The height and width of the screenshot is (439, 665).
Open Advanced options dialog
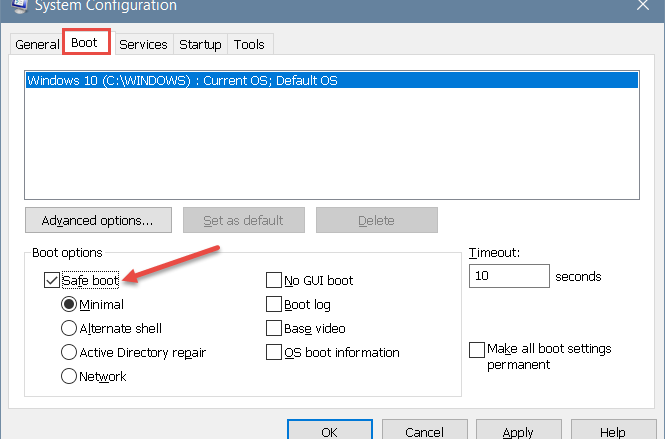coord(98,220)
